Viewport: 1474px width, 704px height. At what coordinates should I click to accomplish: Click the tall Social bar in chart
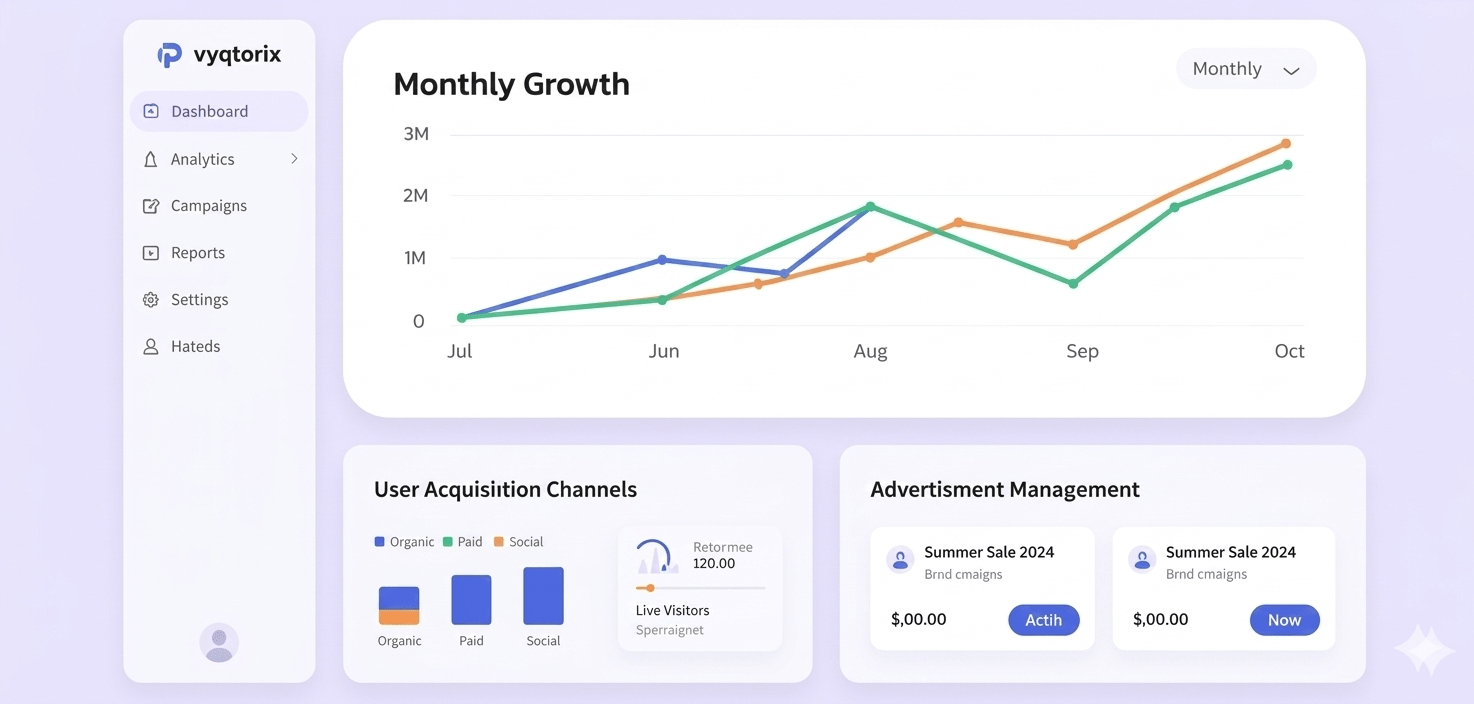point(543,596)
